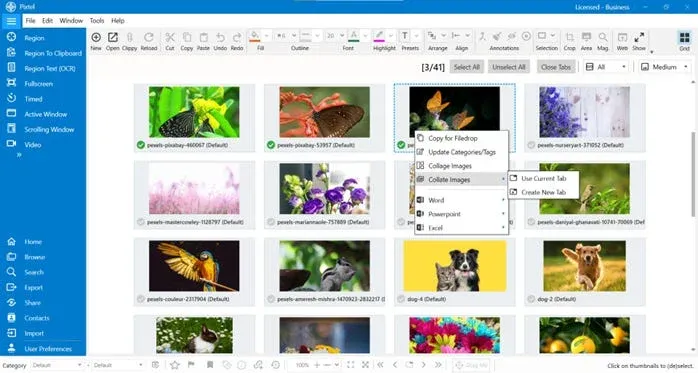Open the Tools menu
This screenshot has width=698, height=373.
pyautogui.click(x=97, y=20)
